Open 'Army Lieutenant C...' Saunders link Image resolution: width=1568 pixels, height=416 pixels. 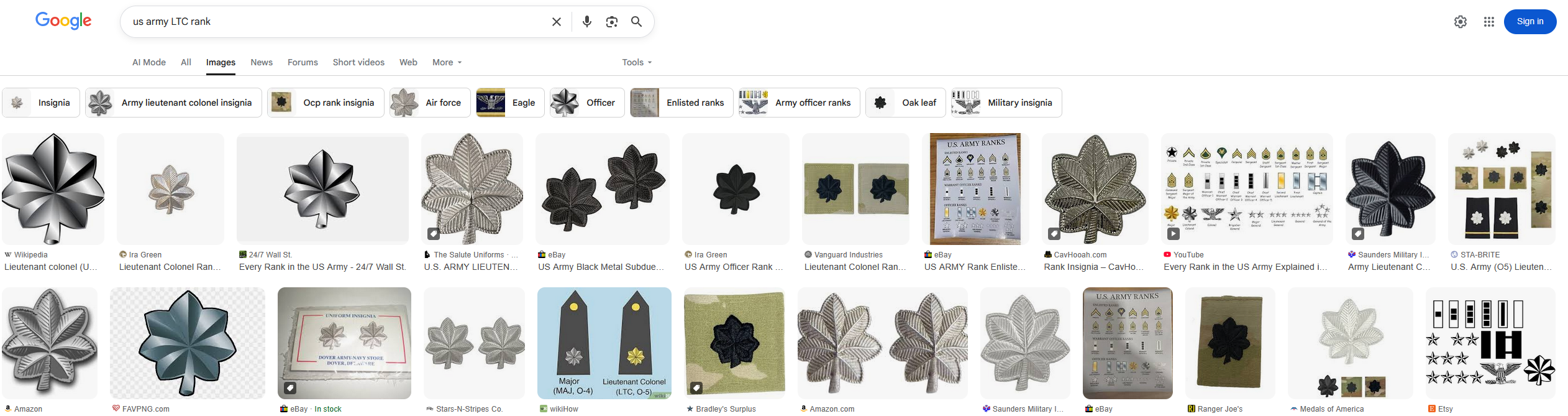(1389, 267)
